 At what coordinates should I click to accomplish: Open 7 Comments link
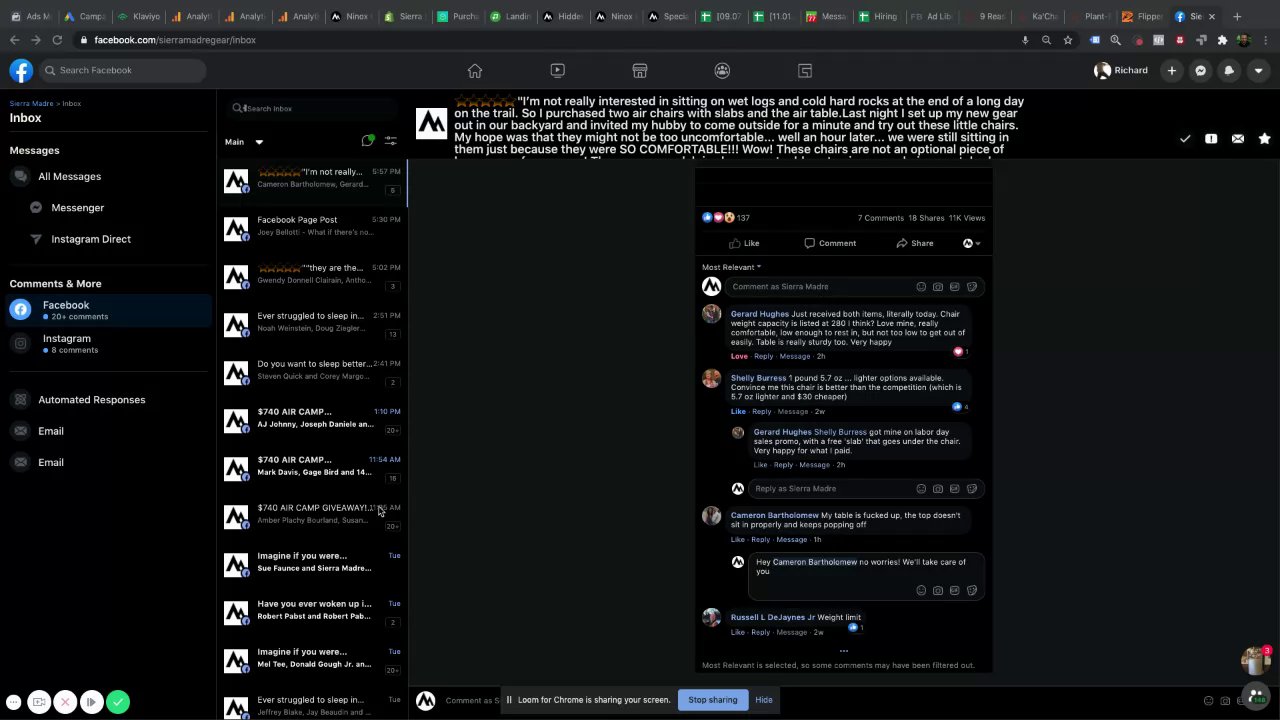tap(880, 218)
